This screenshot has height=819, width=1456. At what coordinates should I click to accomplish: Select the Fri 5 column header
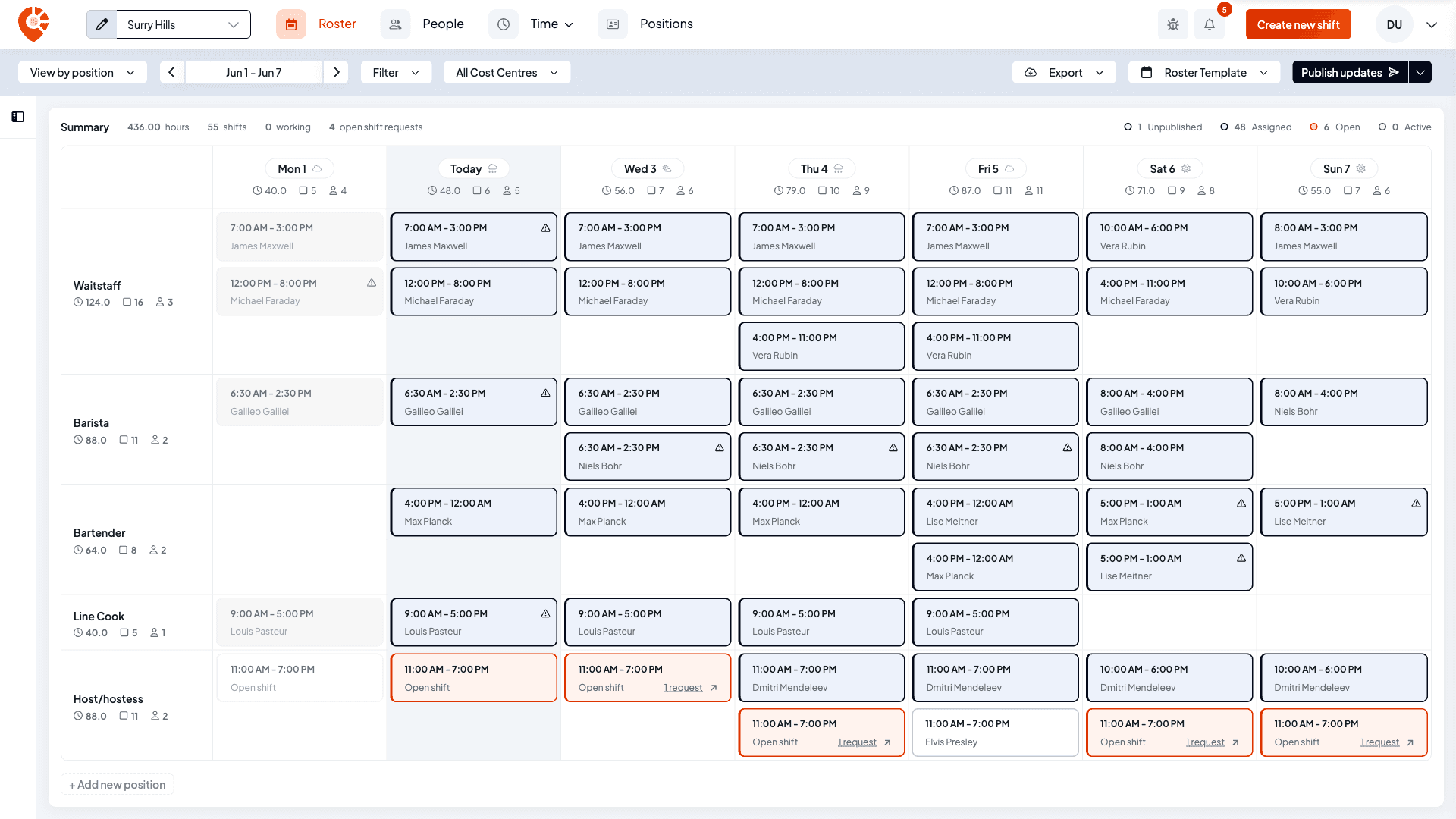996,168
